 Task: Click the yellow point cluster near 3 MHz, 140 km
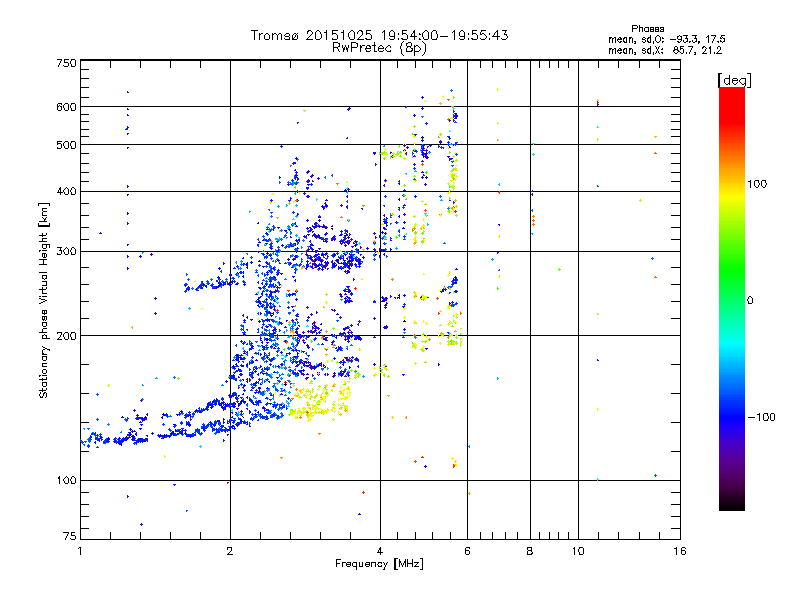tap(319, 401)
